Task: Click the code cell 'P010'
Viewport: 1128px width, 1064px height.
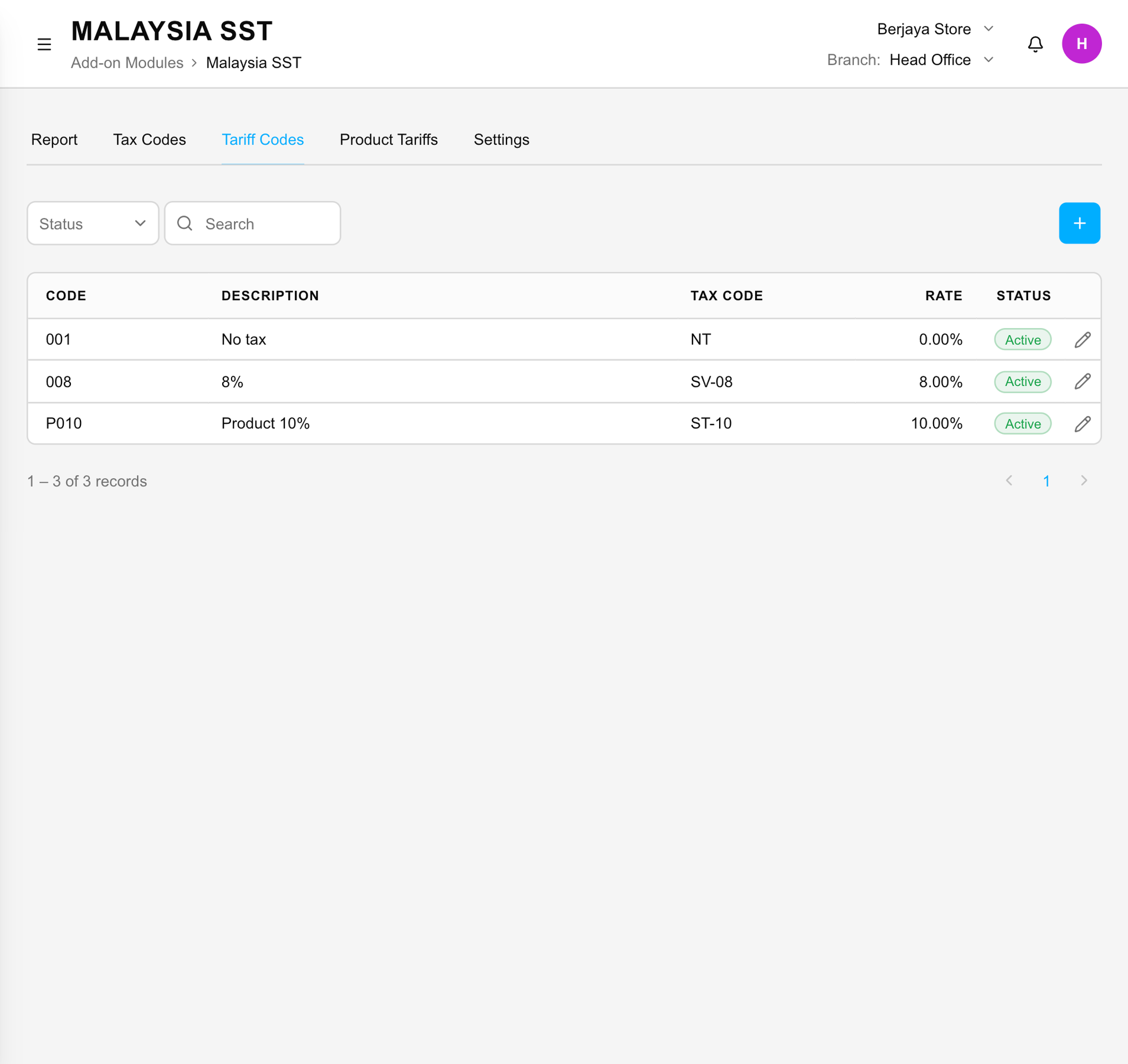Action: (x=64, y=423)
